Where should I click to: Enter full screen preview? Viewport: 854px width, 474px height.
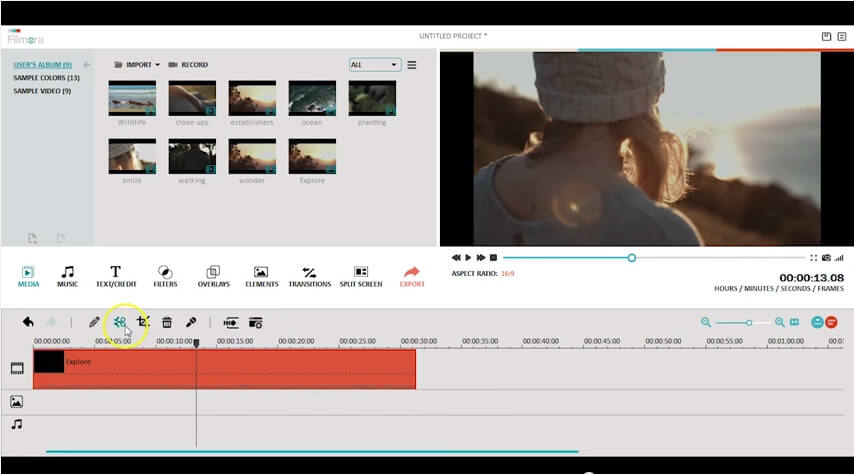coord(813,258)
